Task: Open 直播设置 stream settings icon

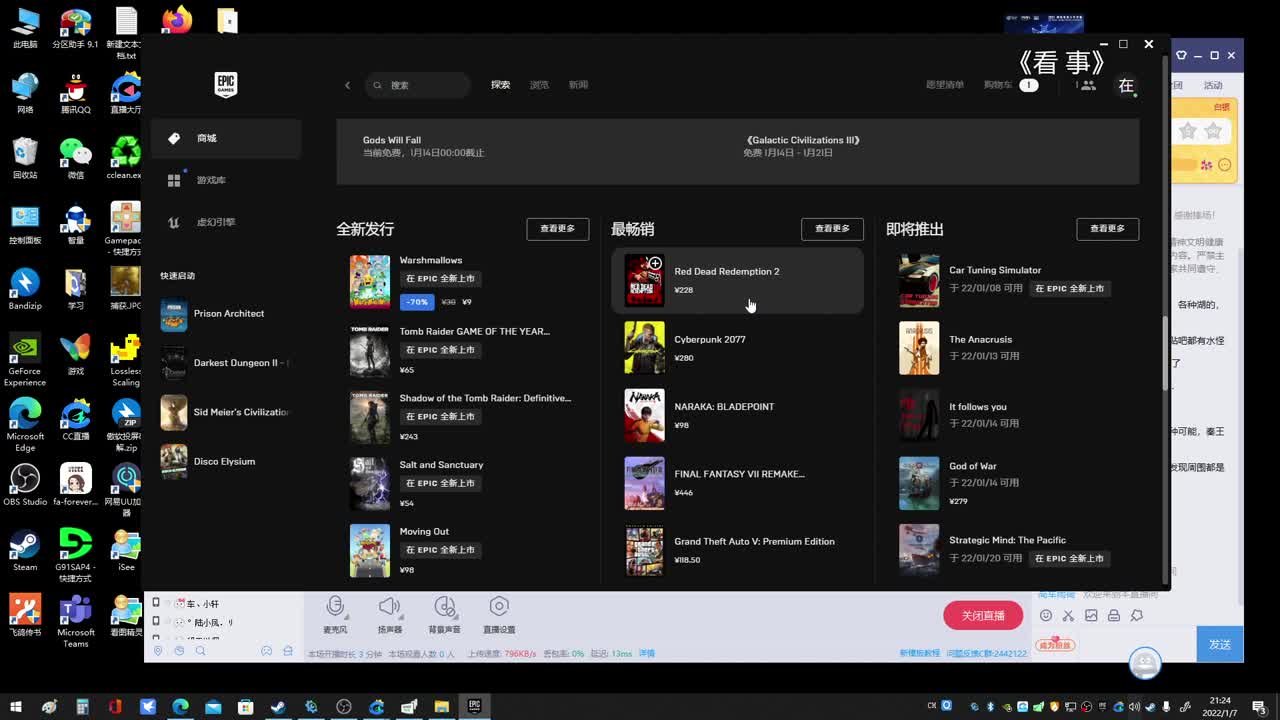Action: coord(499,607)
